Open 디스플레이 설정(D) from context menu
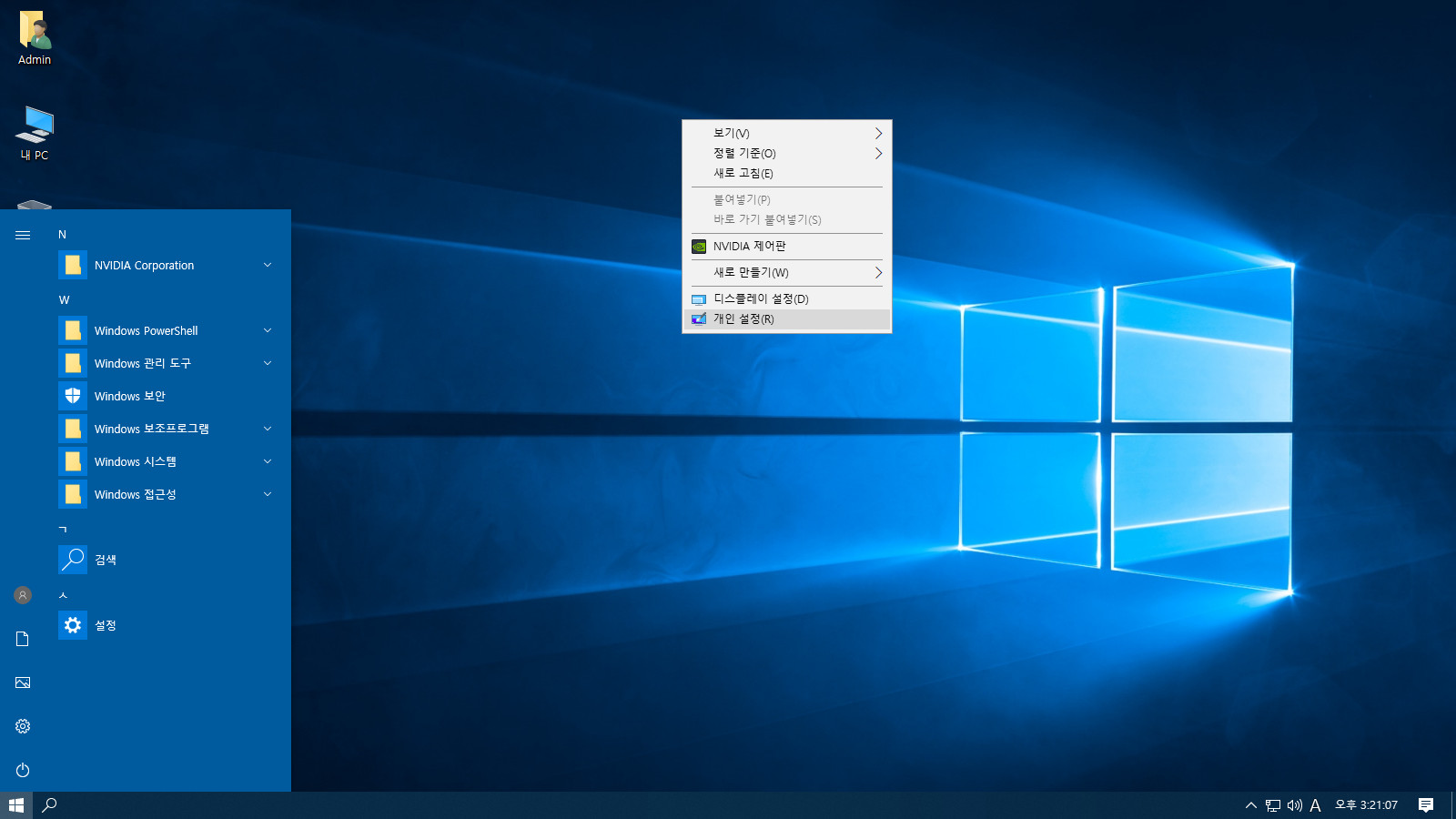Image resolution: width=1456 pixels, height=819 pixels. [x=787, y=298]
